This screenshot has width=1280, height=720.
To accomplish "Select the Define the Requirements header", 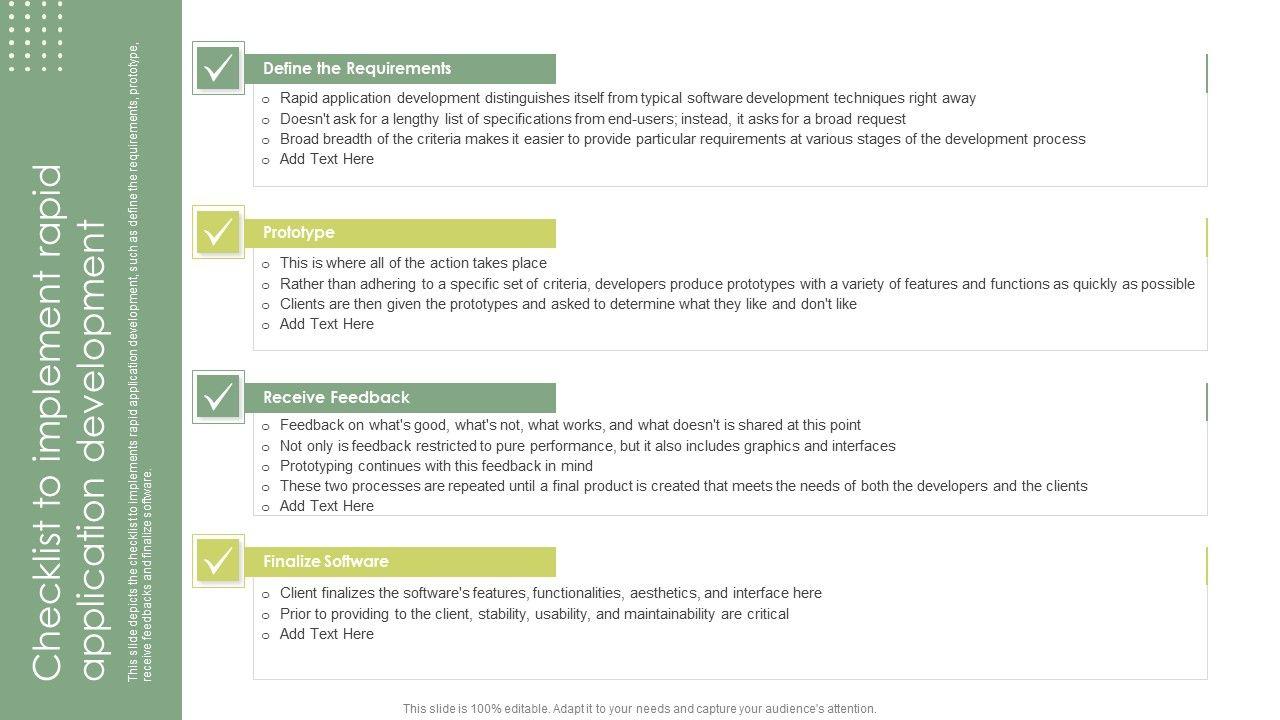I will tap(400, 69).
